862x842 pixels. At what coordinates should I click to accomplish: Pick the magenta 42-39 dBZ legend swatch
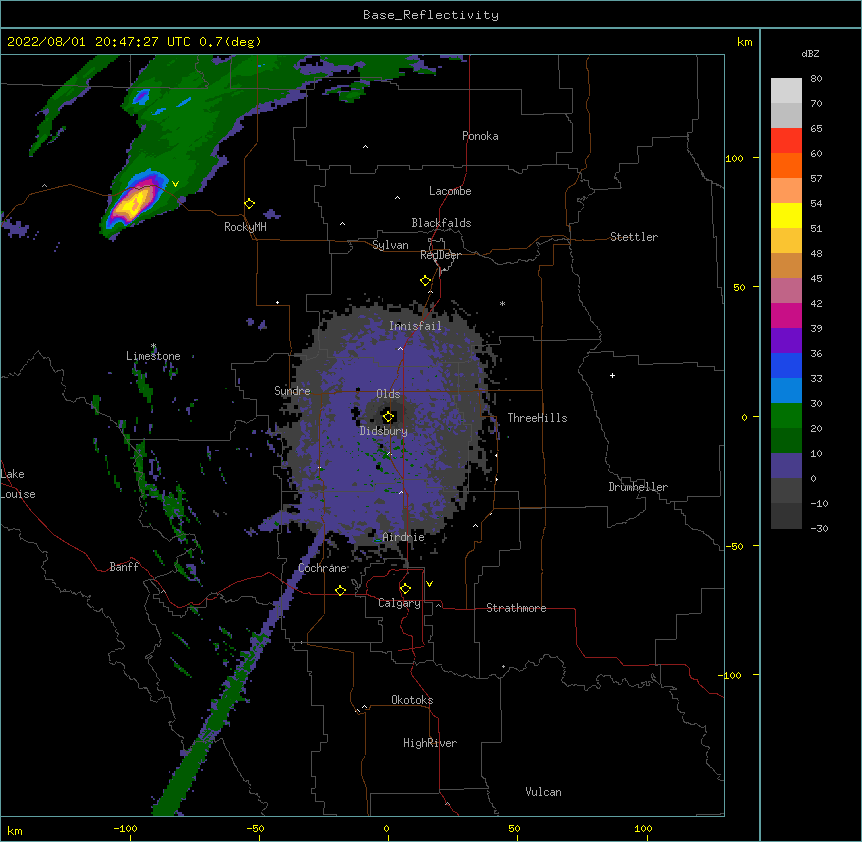[x=786, y=315]
